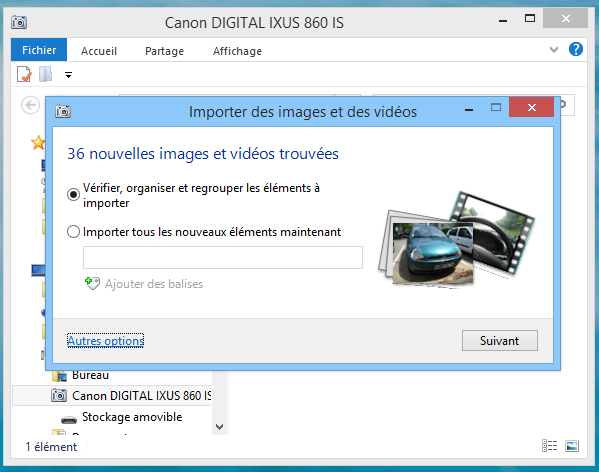Click the camera icon in import dialog title bar
This screenshot has width=599, height=472.
pos(63,111)
